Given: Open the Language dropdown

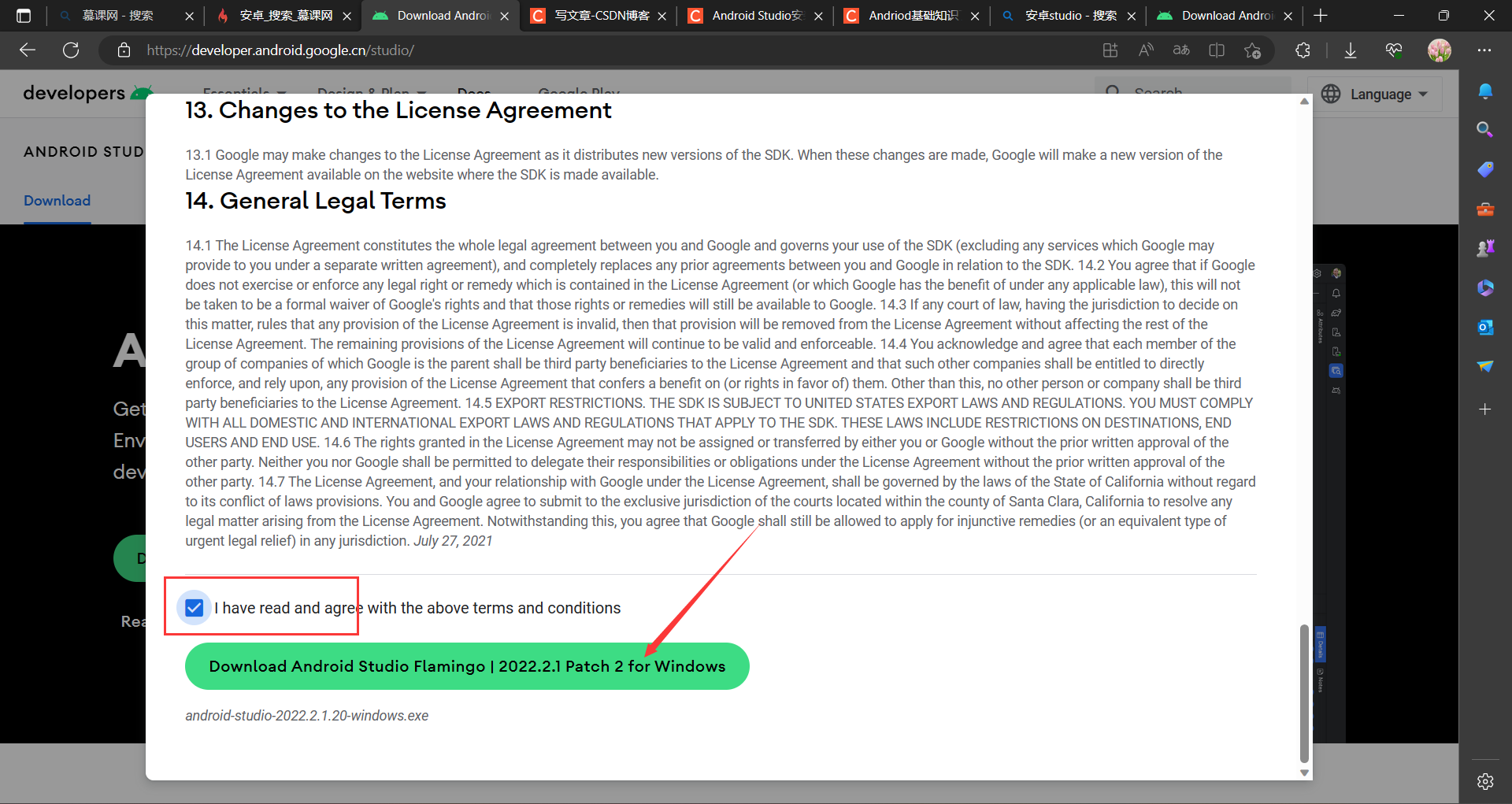Looking at the screenshot, I should coord(1375,94).
